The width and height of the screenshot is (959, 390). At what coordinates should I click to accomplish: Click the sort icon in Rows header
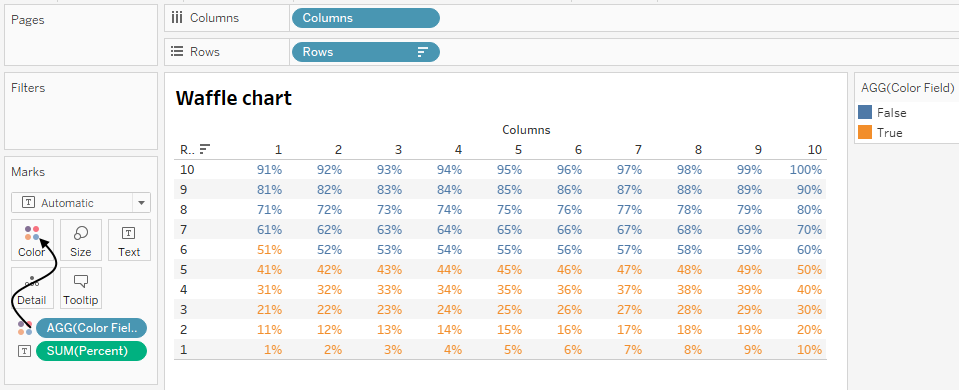tap(205, 149)
